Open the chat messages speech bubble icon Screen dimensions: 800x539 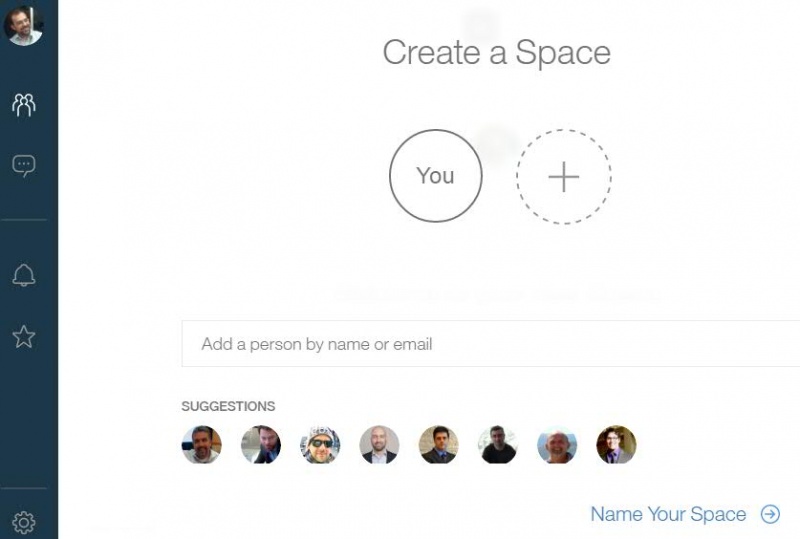23,166
